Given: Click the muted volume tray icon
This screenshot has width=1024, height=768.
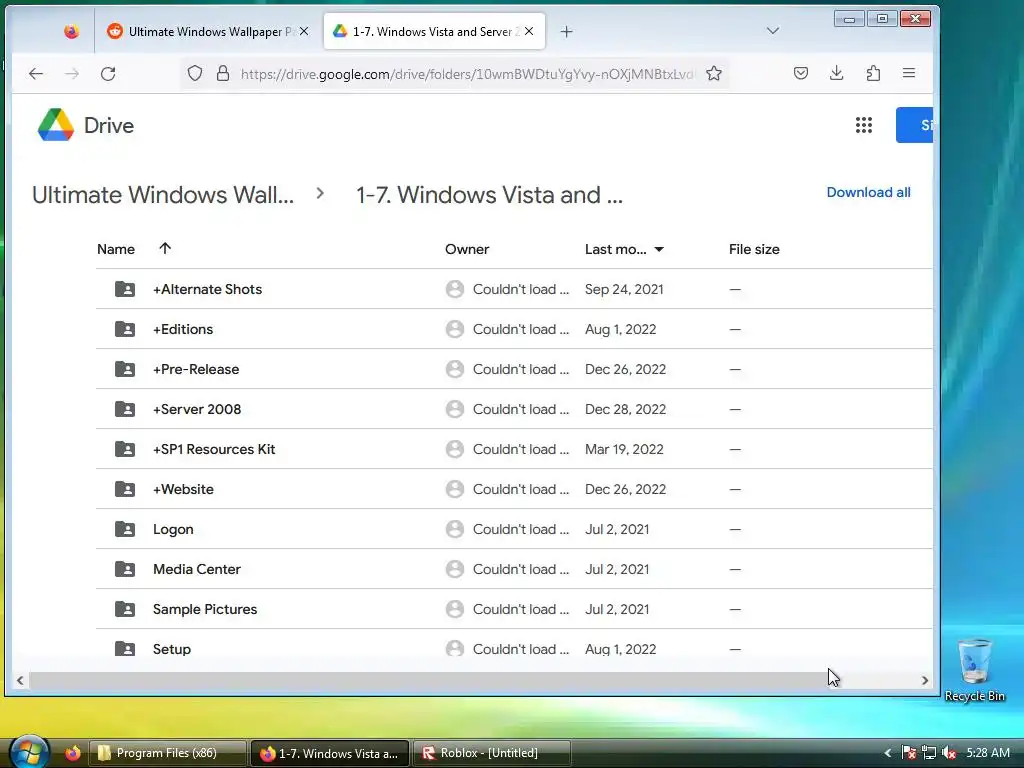Looking at the screenshot, I should [x=950, y=753].
